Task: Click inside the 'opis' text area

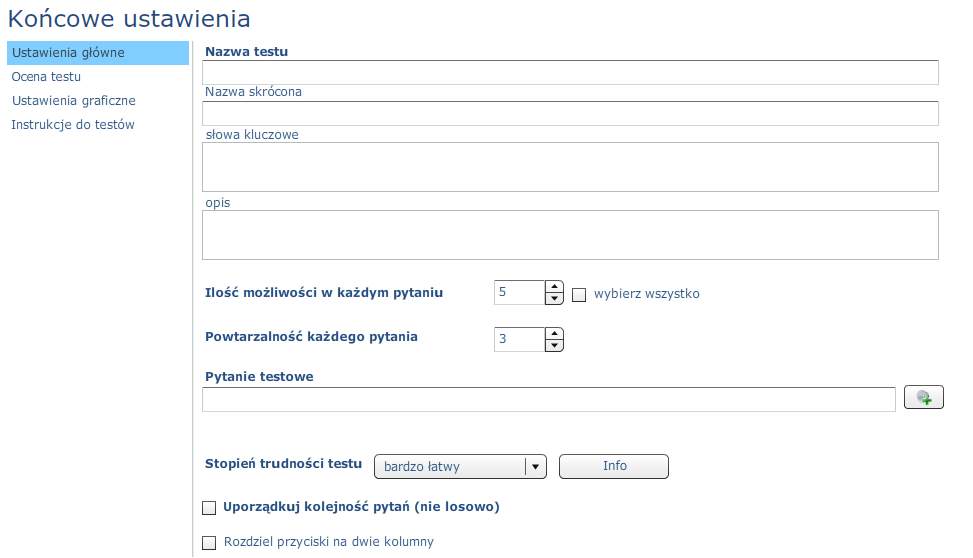Action: [x=570, y=235]
